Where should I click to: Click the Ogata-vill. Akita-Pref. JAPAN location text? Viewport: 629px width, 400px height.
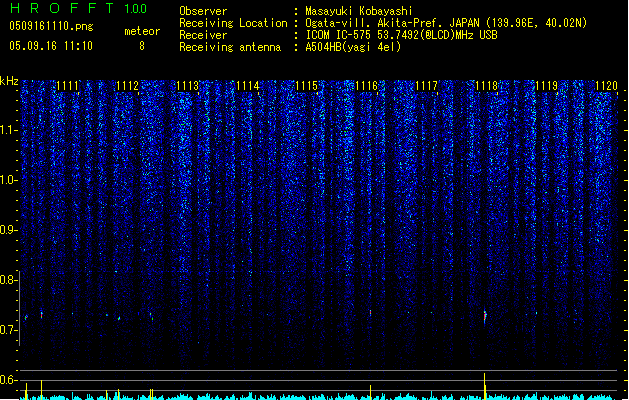(x=446, y=23)
